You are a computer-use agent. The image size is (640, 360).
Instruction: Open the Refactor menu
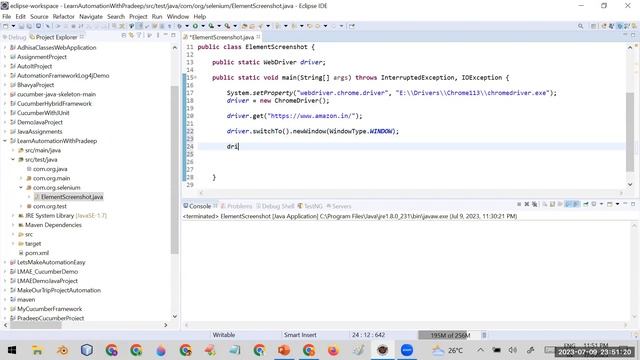pyautogui.click(x=64, y=16)
